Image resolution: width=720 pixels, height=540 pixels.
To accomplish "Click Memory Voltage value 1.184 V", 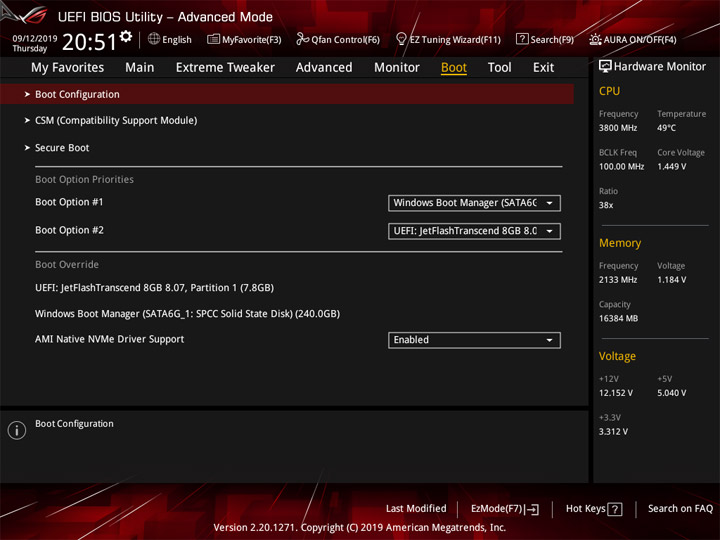I will tap(671, 280).
